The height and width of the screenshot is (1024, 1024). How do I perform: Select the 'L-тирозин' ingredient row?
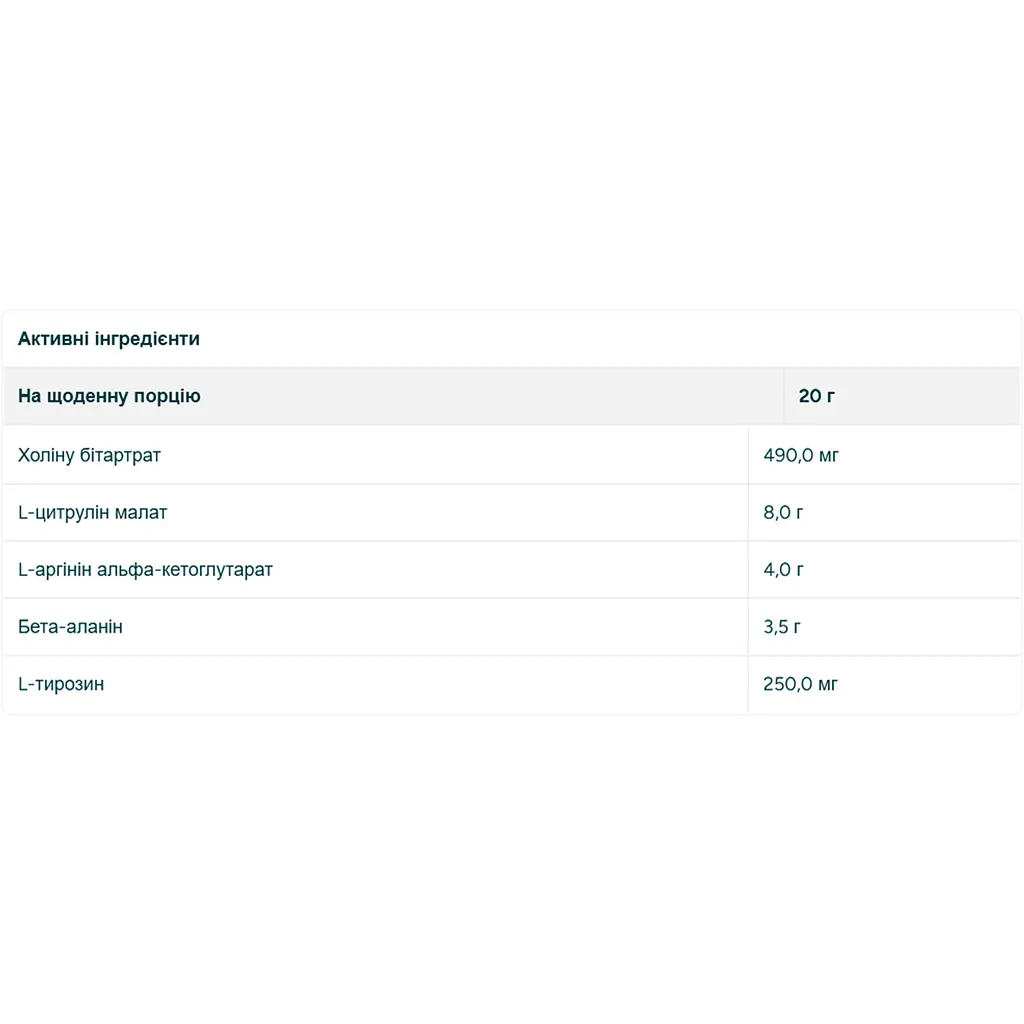click(x=512, y=684)
